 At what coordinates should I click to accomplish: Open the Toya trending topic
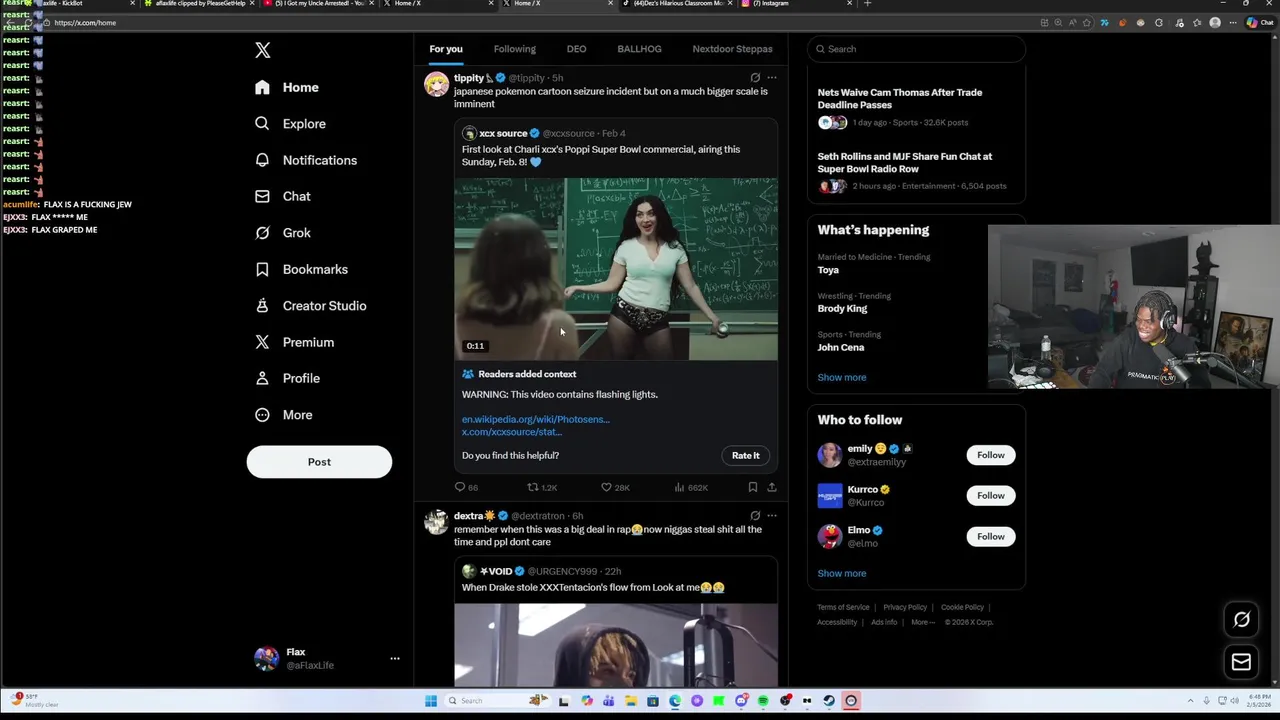click(828, 270)
